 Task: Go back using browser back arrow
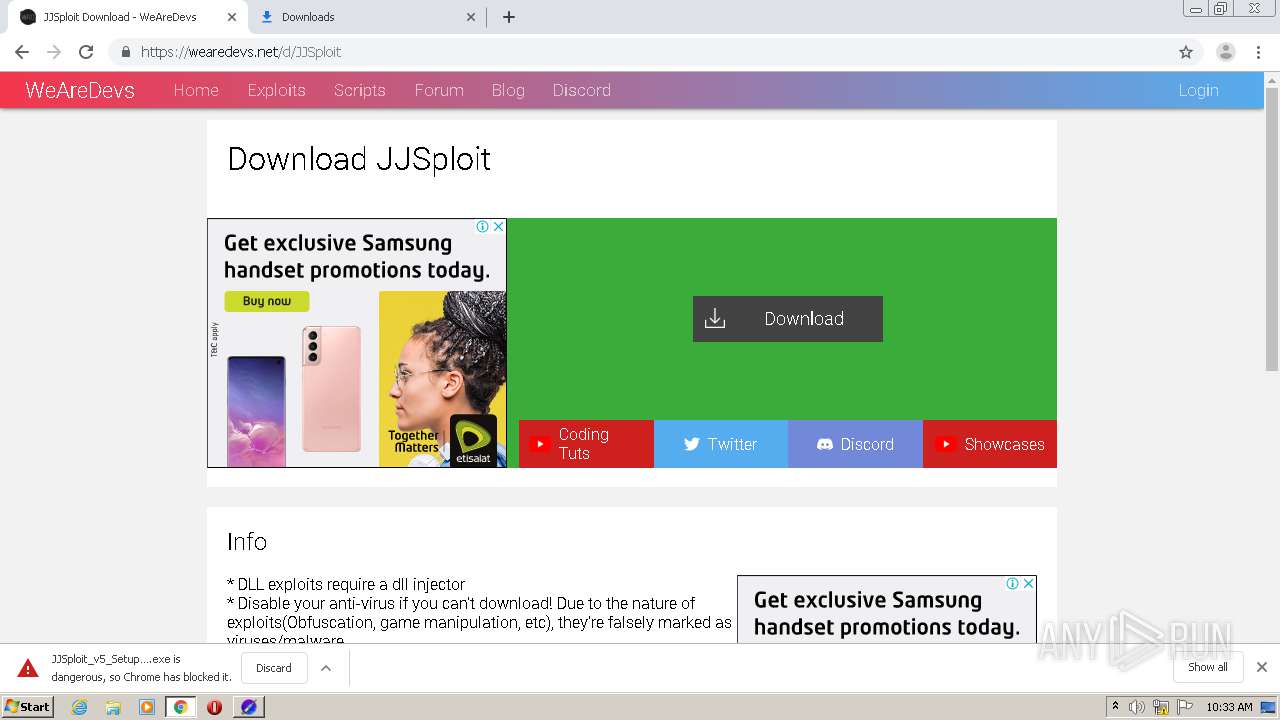tap(22, 52)
